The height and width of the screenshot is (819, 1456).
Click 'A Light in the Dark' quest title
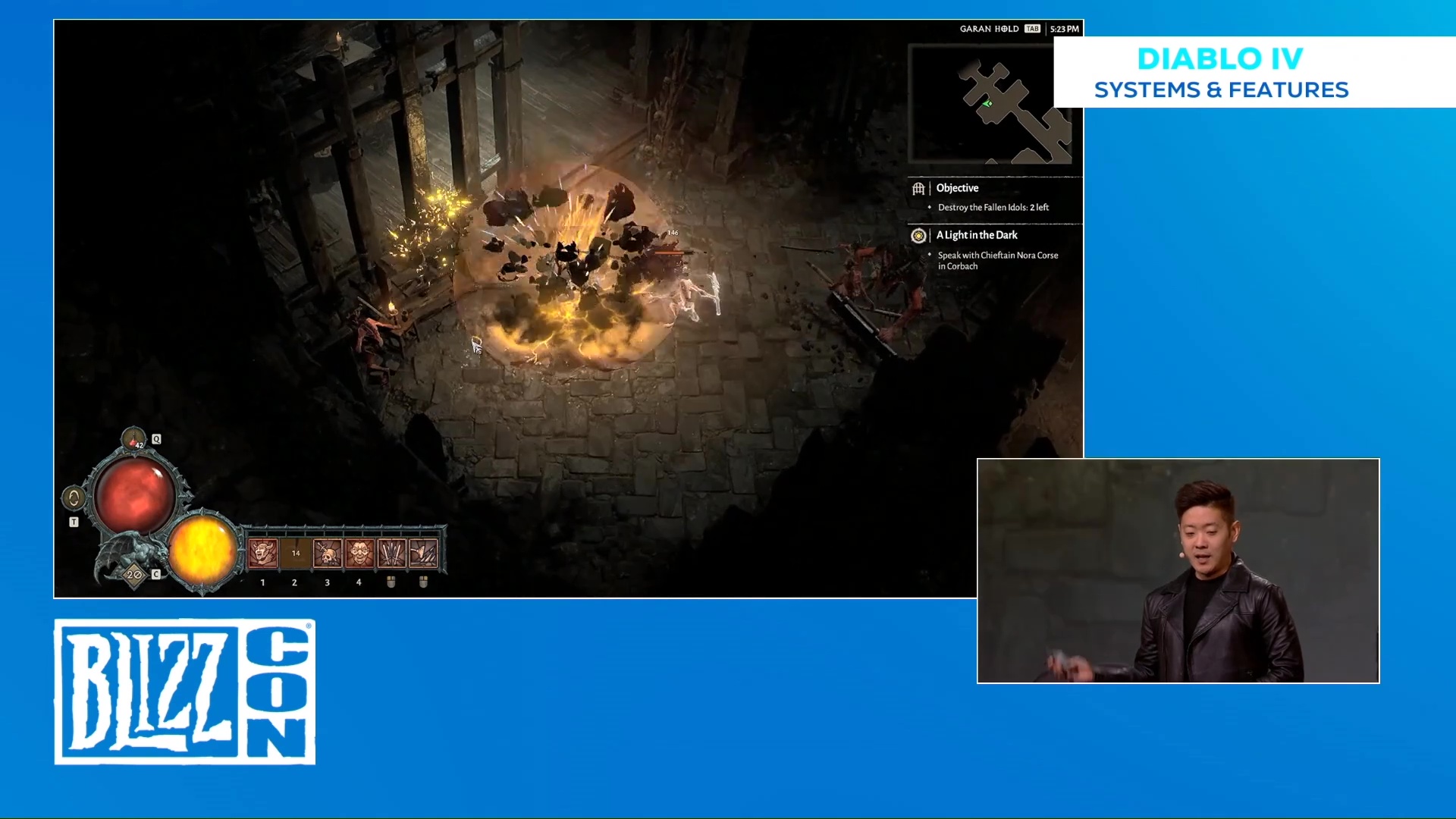point(977,235)
